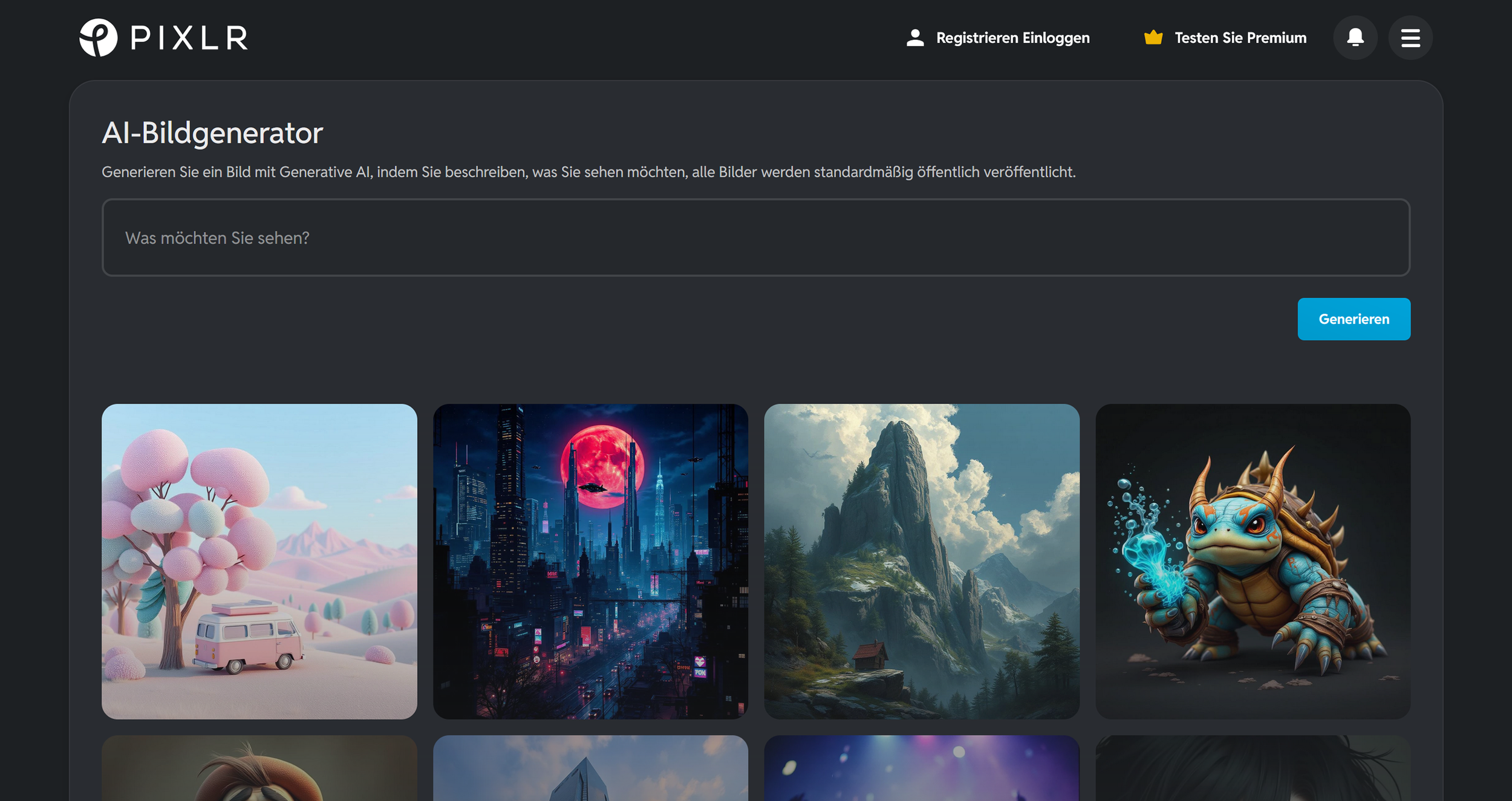Open the dark-haired portrait thumbnail in second row
This screenshot has height=801, width=1512.
1253,768
